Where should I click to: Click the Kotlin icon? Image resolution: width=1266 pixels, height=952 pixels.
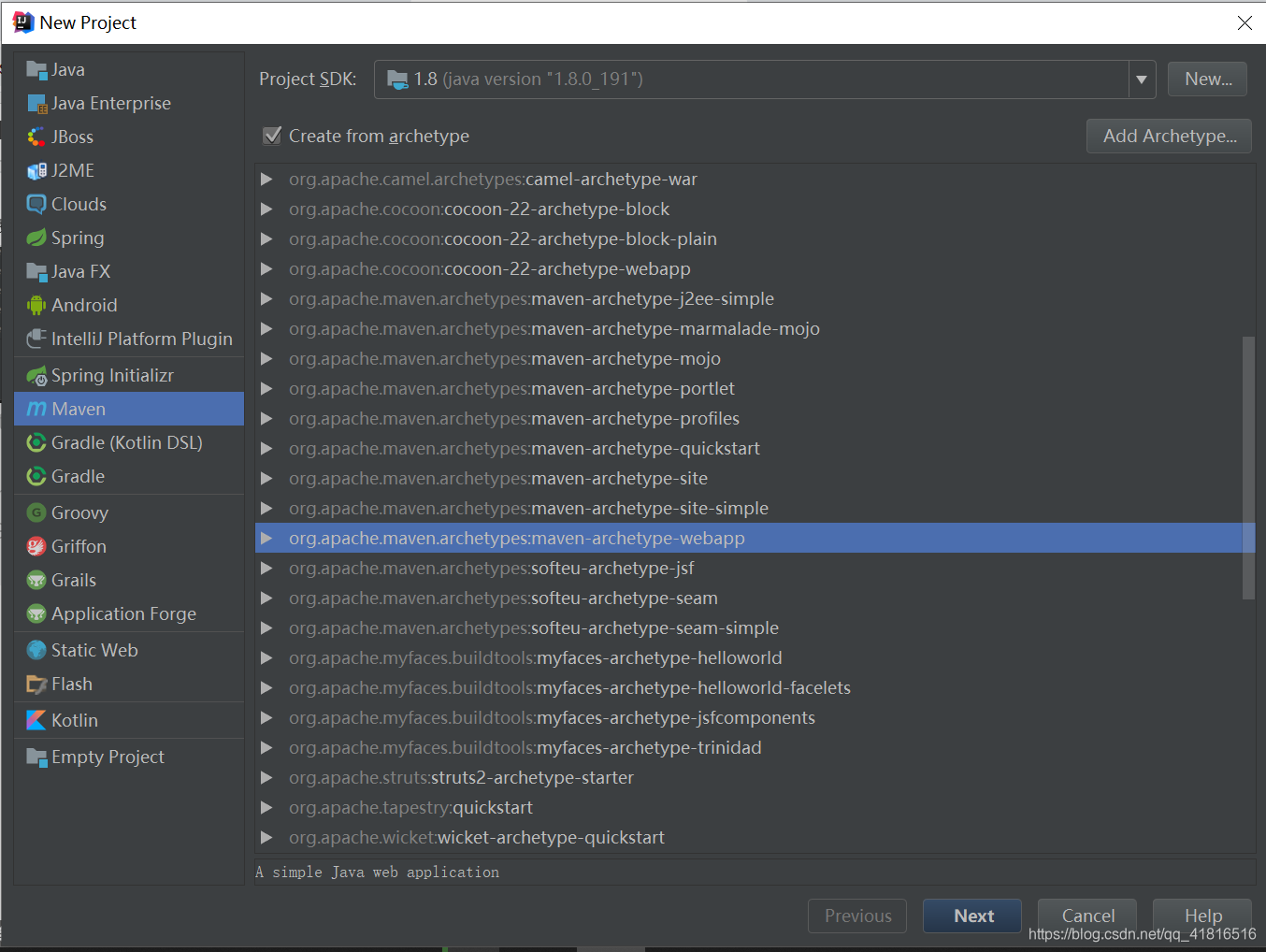36,720
